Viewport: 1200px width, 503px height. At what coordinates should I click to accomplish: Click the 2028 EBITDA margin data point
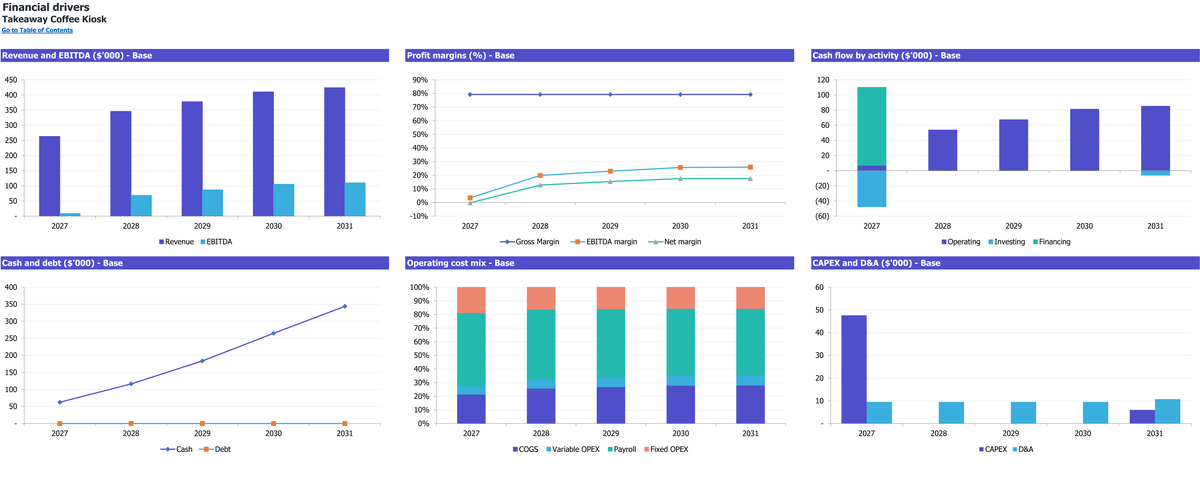pos(540,175)
